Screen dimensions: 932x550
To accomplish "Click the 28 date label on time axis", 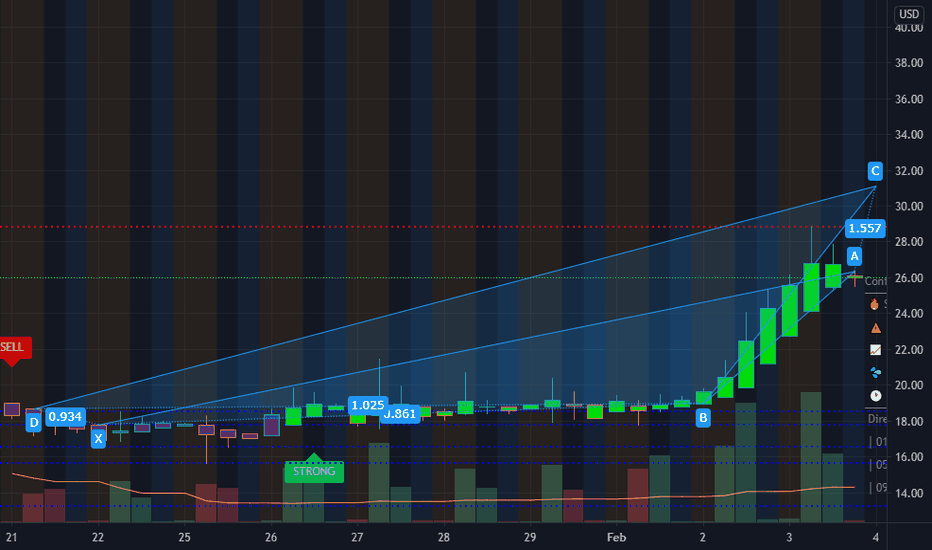I will tap(443, 538).
